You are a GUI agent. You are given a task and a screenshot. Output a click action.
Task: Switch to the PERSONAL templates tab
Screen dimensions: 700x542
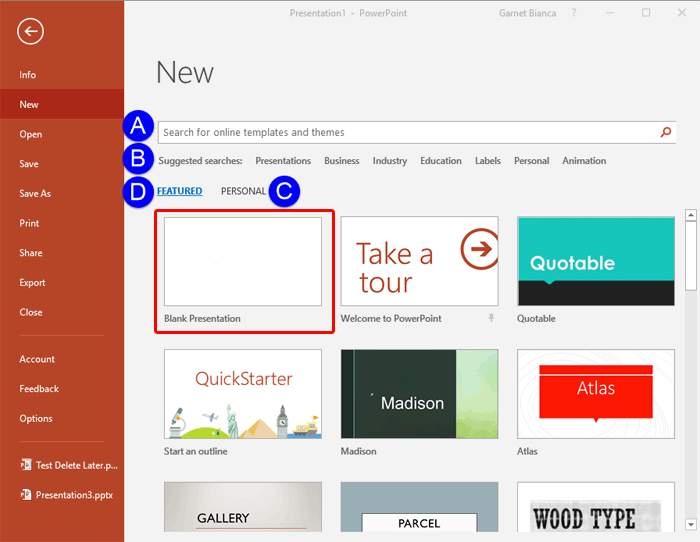(243, 191)
